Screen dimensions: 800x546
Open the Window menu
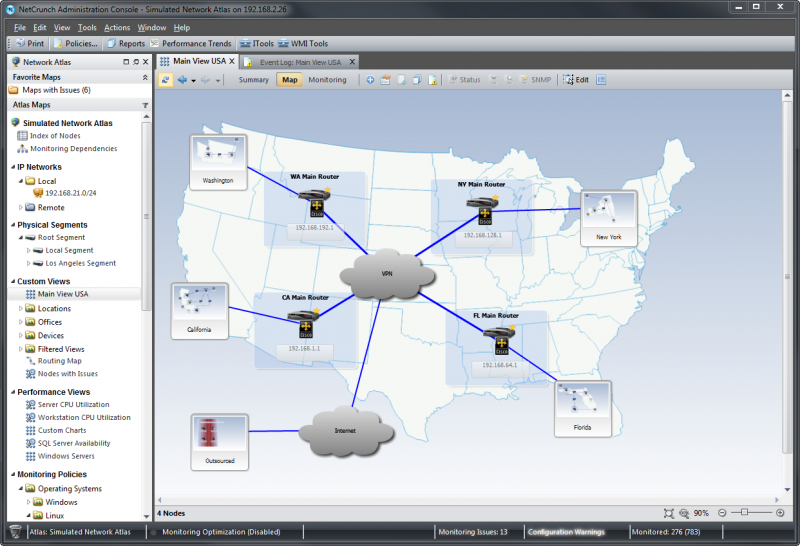[152, 28]
